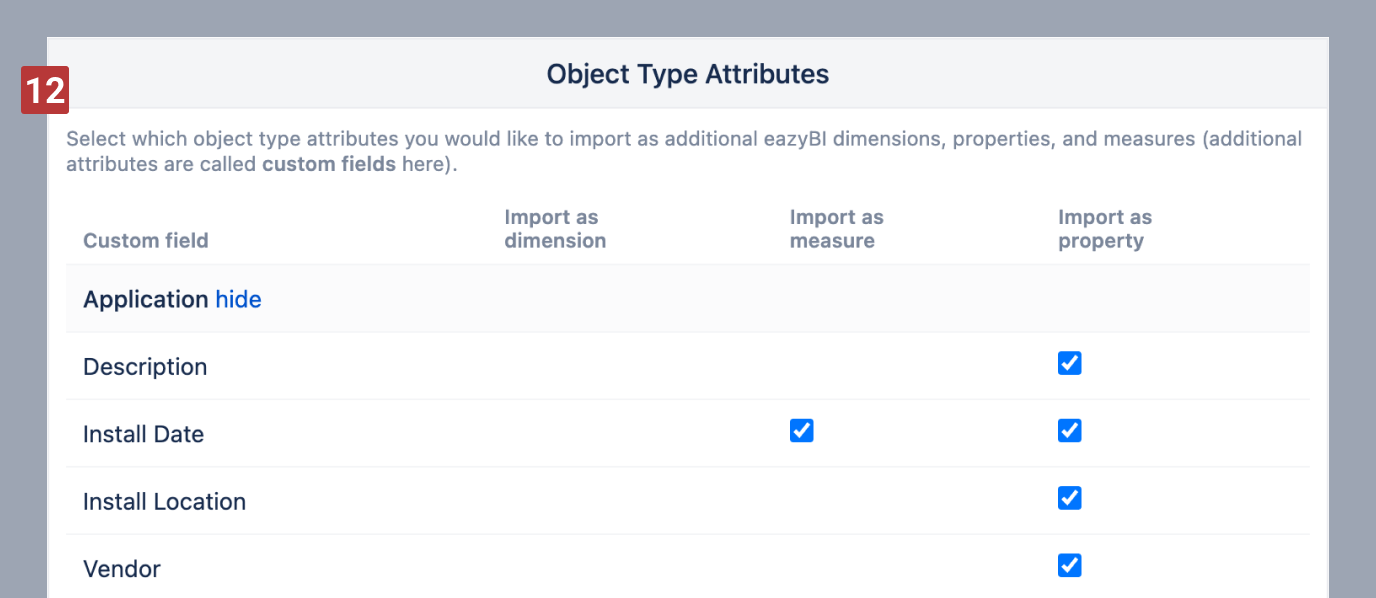Collapse Application attributes via hide link

[238, 299]
